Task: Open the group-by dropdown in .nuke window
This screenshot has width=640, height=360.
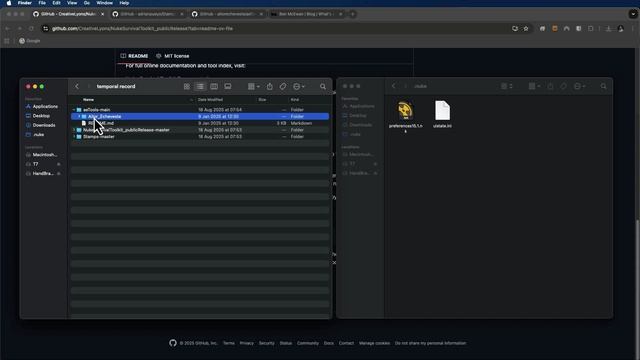Action: click(x=534, y=86)
